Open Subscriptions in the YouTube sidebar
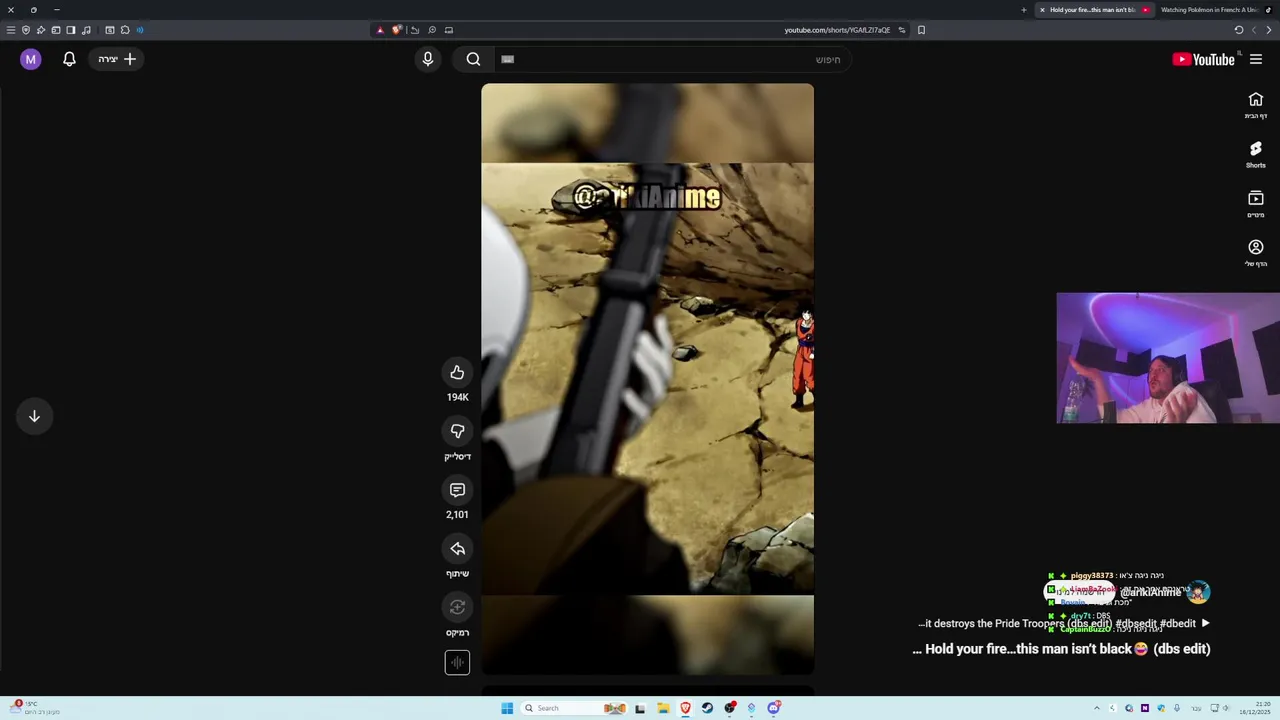 click(x=1256, y=203)
